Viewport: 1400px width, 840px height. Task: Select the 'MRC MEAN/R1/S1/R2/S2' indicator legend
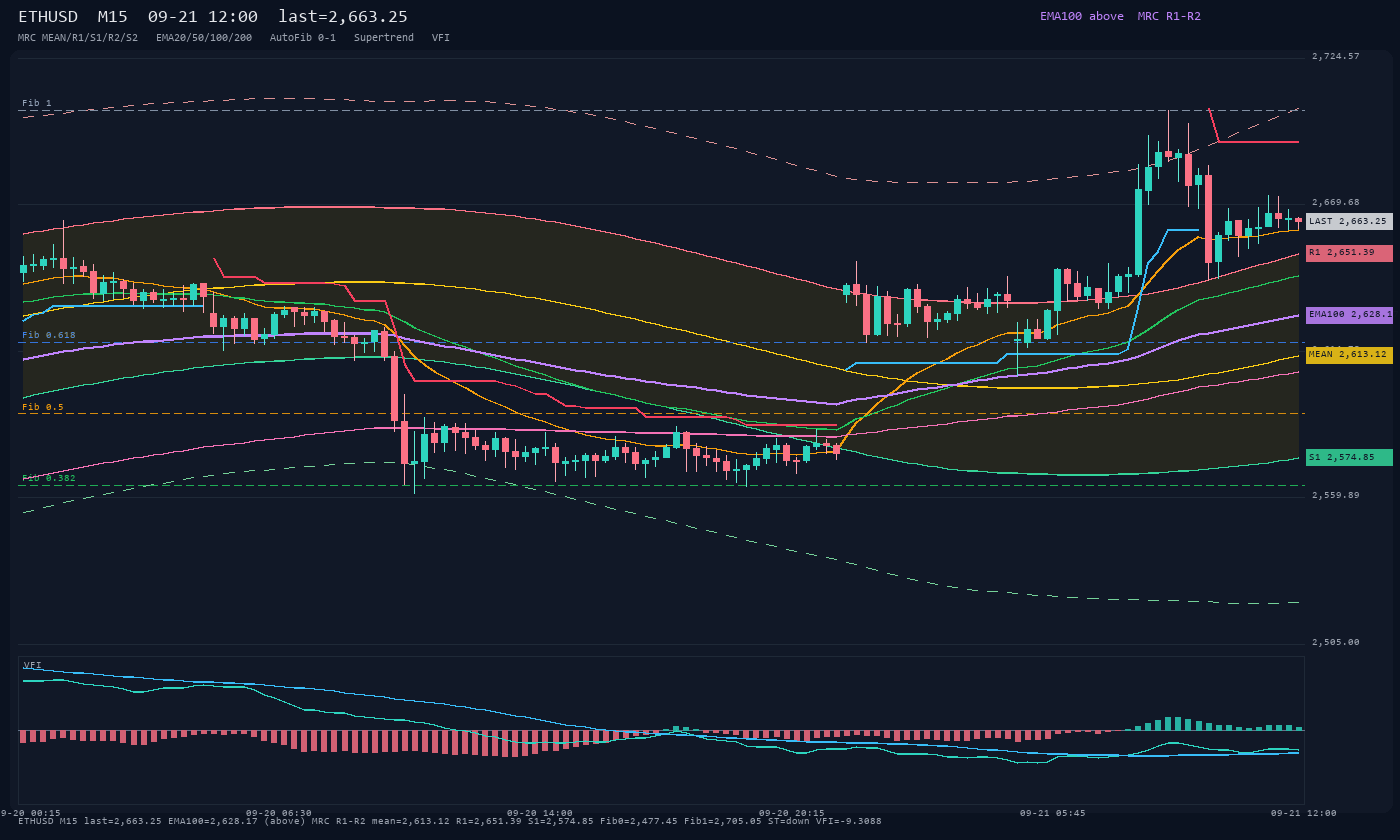click(78, 37)
